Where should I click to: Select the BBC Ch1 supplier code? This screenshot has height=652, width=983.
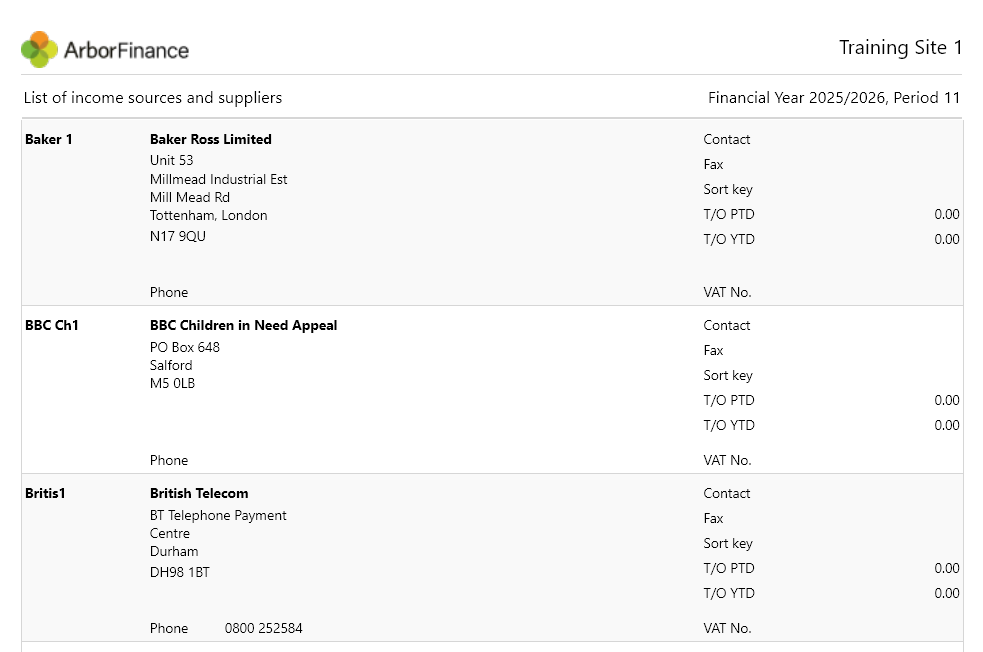click(51, 325)
